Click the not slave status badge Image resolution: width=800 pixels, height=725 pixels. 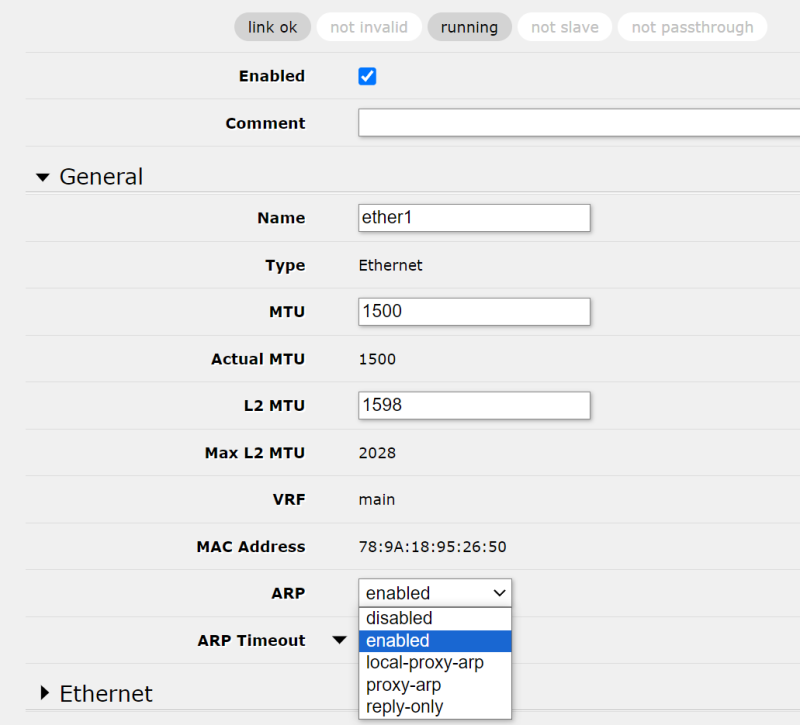click(x=565, y=27)
